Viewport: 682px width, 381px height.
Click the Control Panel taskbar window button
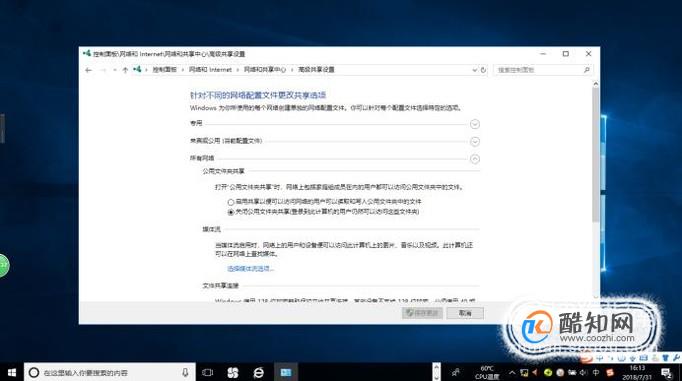[x=286, y=373]
